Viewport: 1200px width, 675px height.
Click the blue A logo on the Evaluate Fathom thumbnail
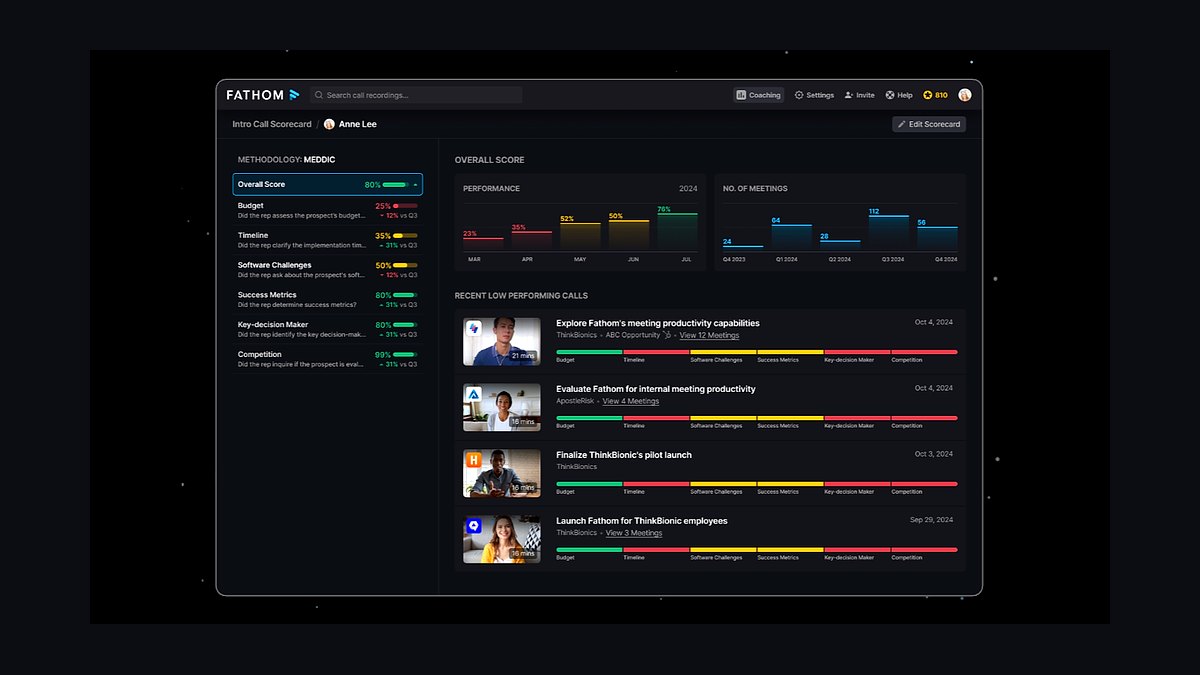[x=474, y=394]
